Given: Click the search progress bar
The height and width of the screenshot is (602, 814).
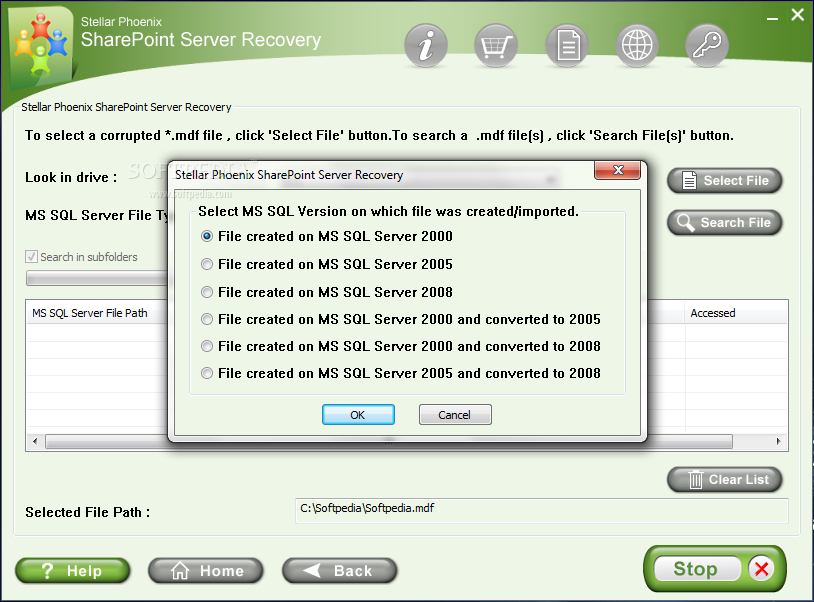Looking at the screenshot, I should pyautogui.click(x=97, y=278).
